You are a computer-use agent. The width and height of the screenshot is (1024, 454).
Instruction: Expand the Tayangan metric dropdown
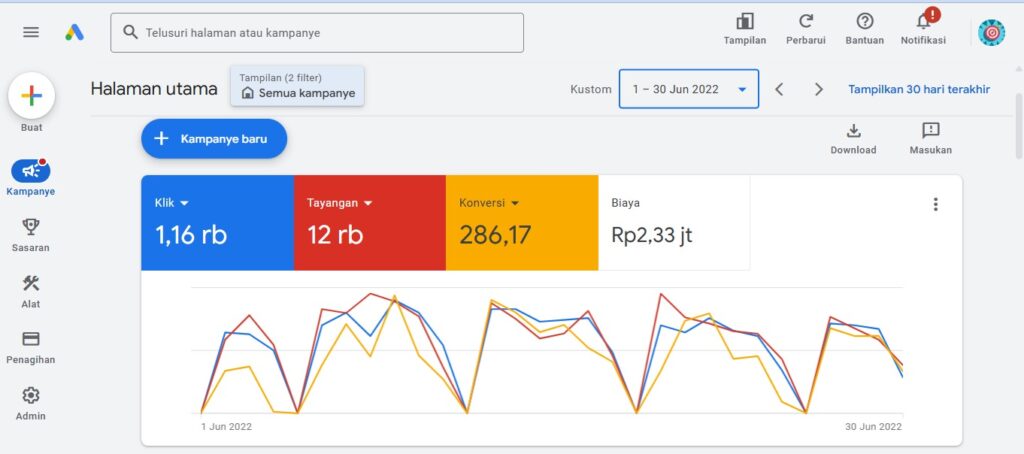368,203
